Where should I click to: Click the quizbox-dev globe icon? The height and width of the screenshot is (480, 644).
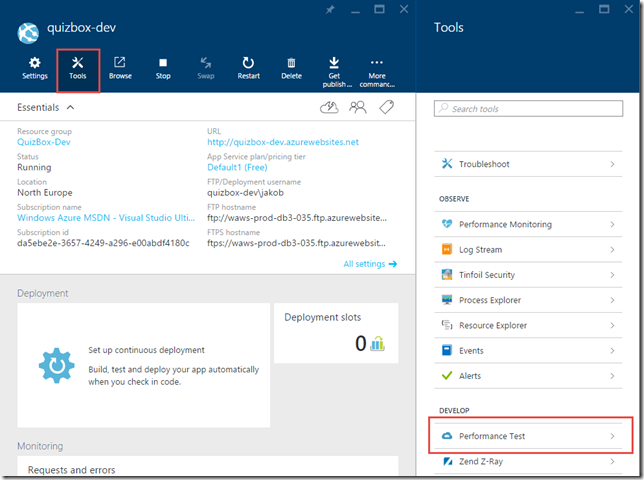coord(28,33)
